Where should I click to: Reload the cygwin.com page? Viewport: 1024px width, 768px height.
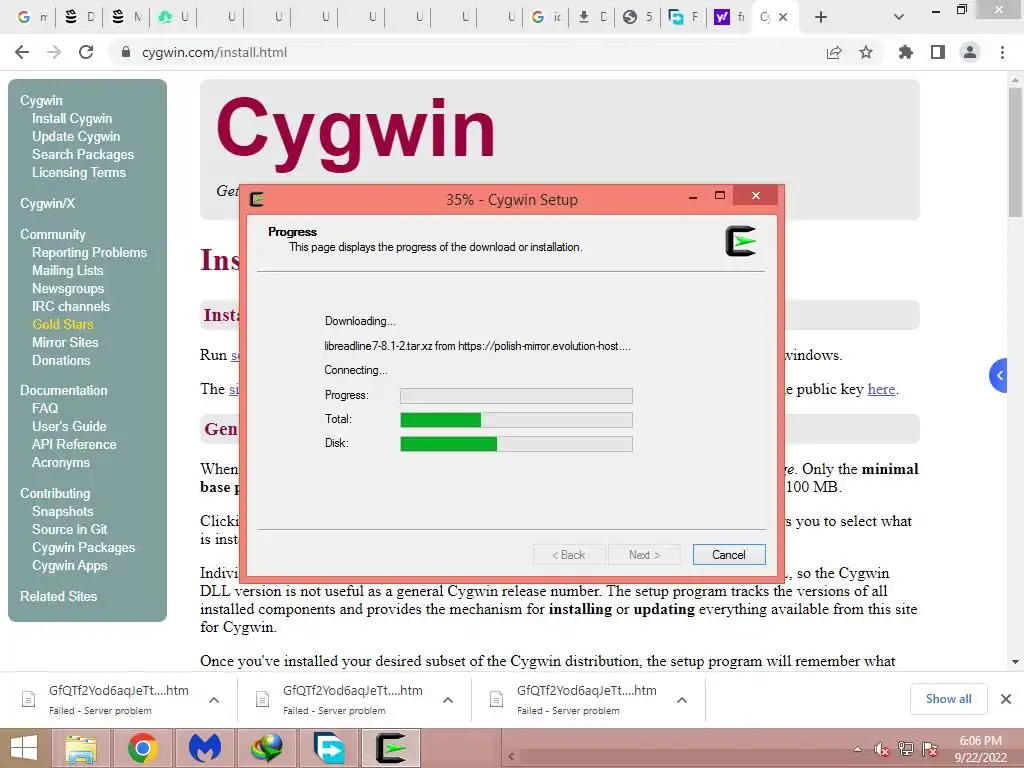(x=86, y=52)
